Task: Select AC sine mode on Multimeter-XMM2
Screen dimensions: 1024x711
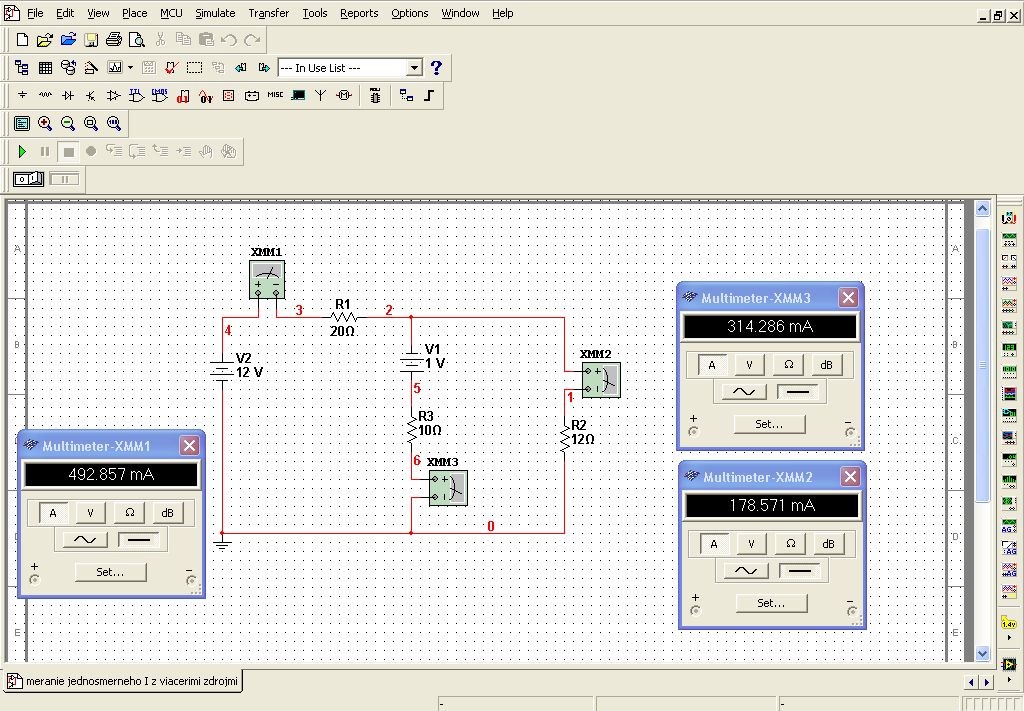Action: pyautogui.click(x=746, y=571)
